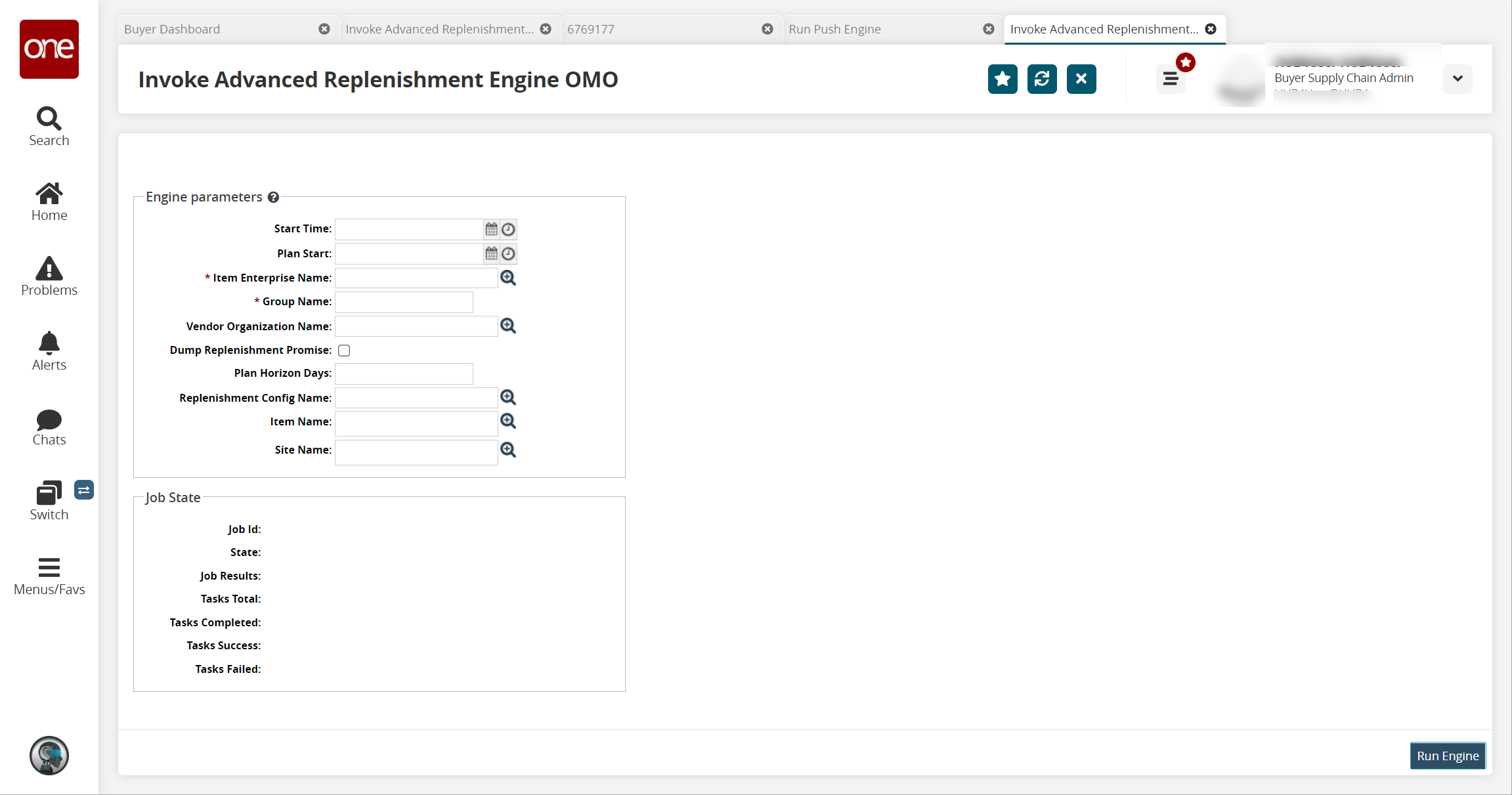1512x795 pixels.
Task: Open the Problems warning icon
Action: tap(49, 269)
